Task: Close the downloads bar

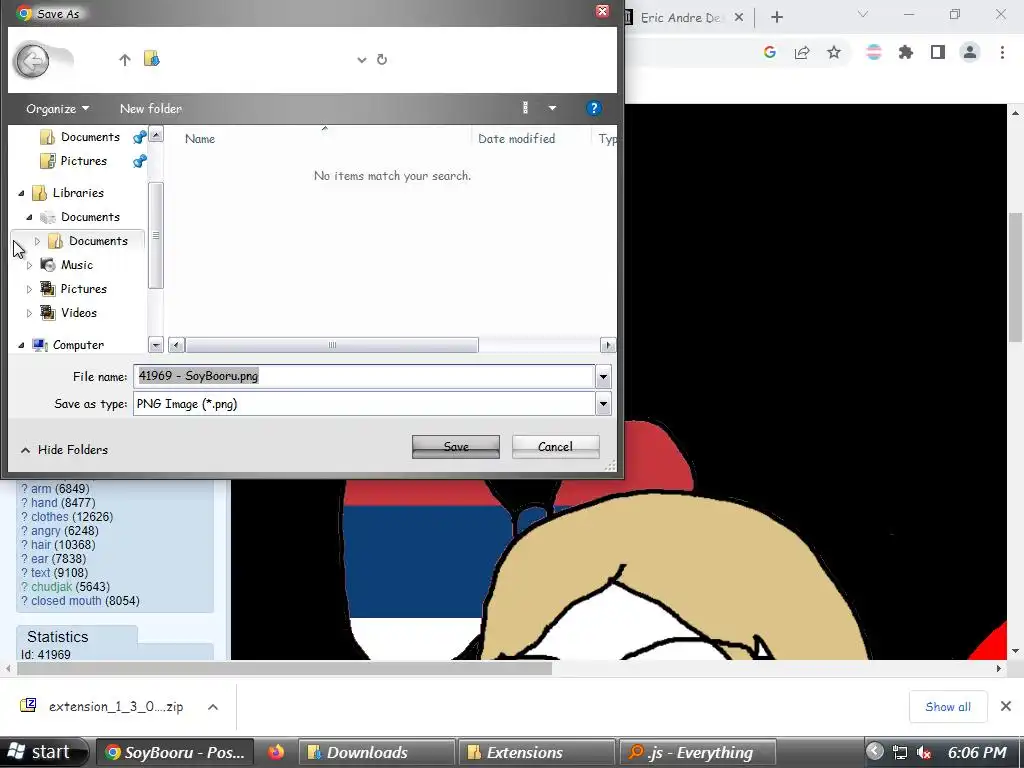Action: pyautogui.click(x=1006, y=706)
